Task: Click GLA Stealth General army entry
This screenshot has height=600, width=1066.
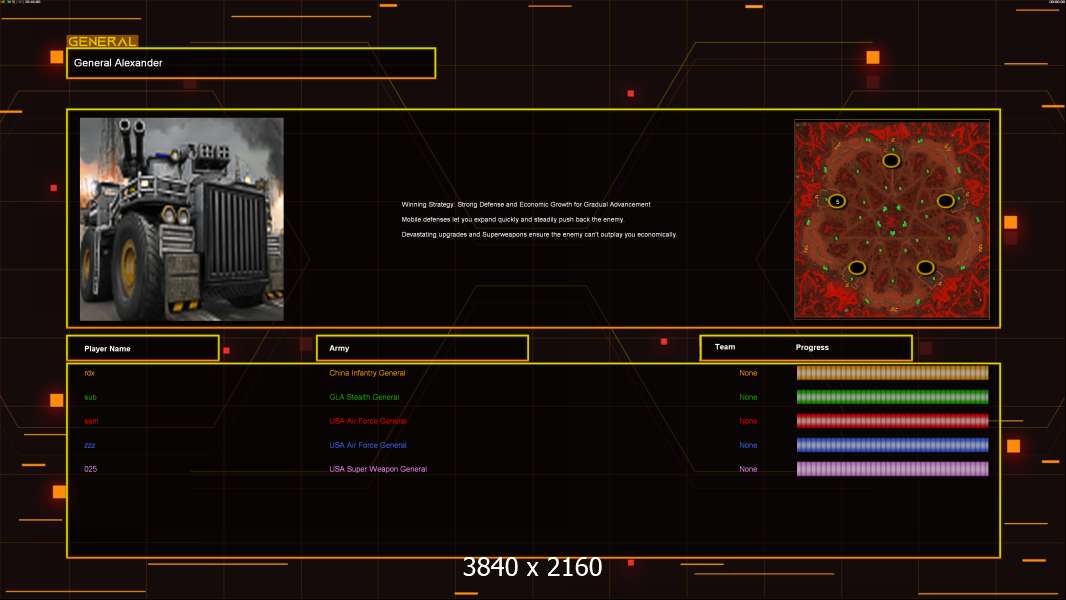Action: pos(364,397)
